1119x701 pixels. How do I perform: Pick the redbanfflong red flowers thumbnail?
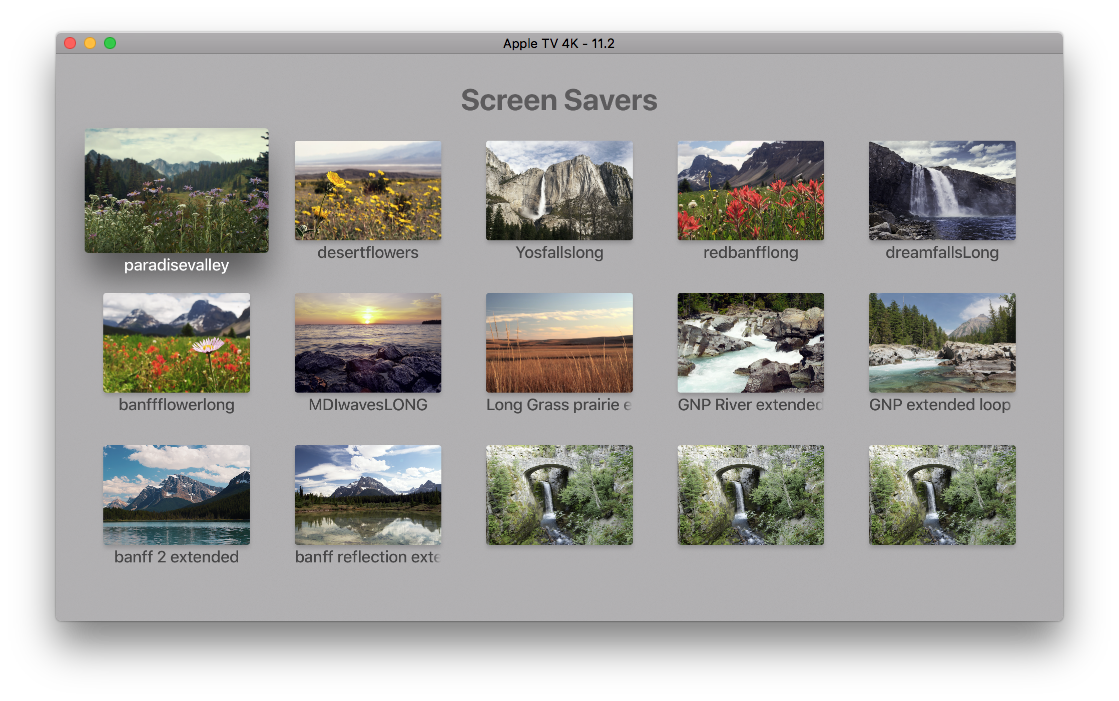751,190
